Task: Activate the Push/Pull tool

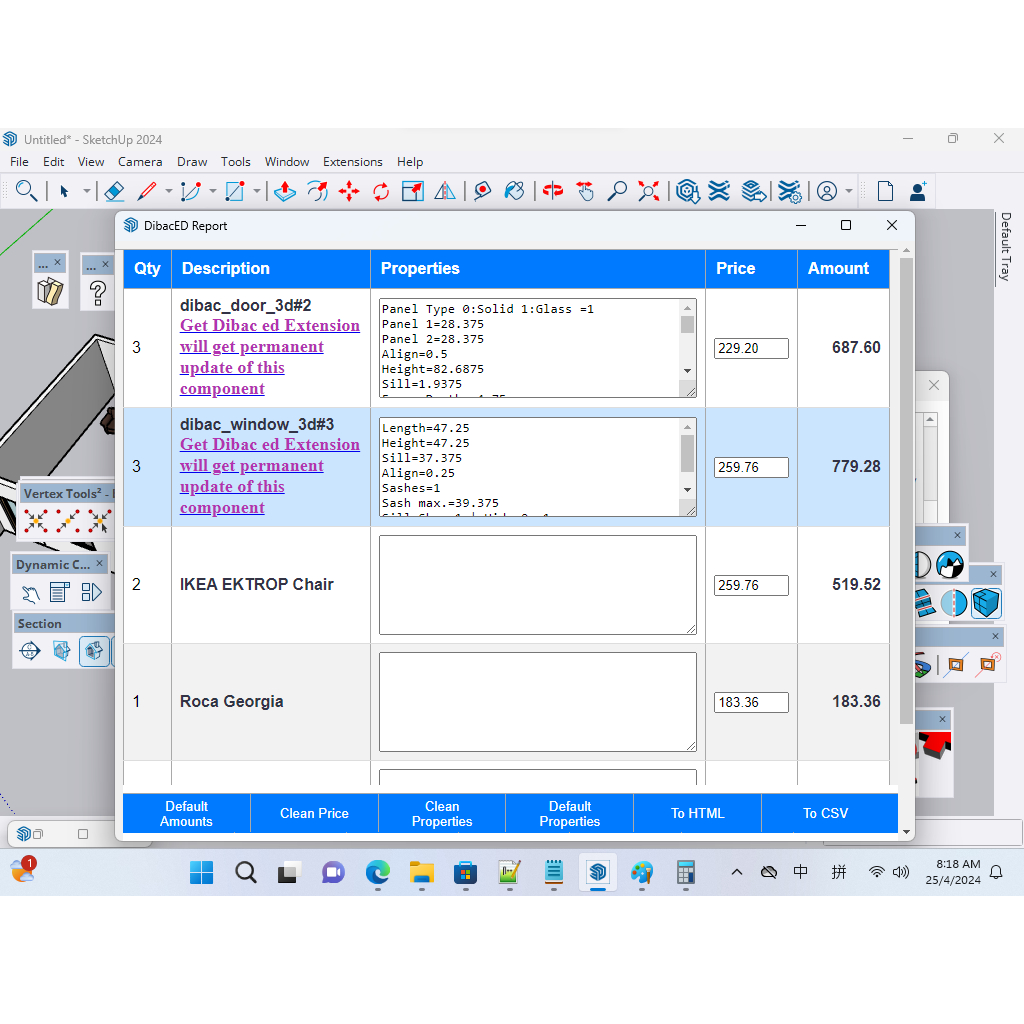Action: [x=285, y=191]
